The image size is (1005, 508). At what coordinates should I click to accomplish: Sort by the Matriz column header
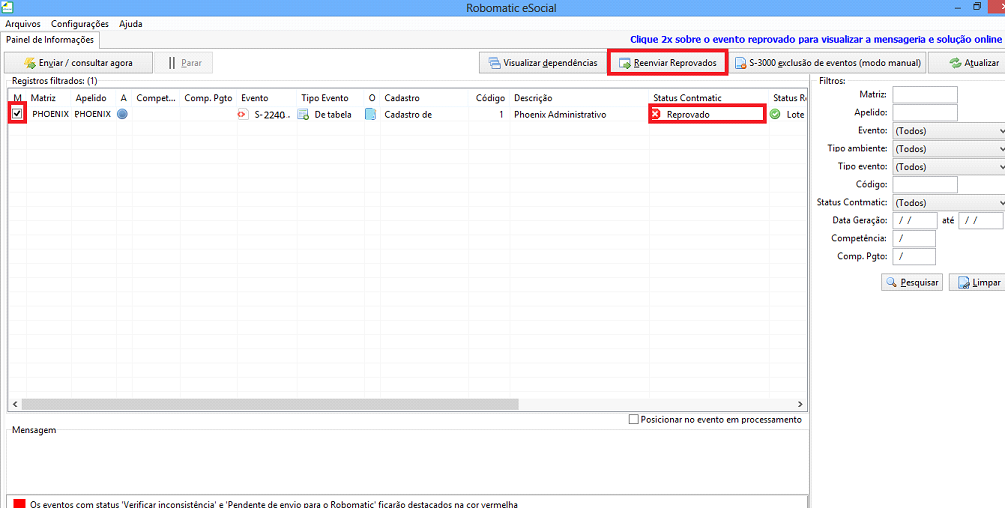(49, 98)
